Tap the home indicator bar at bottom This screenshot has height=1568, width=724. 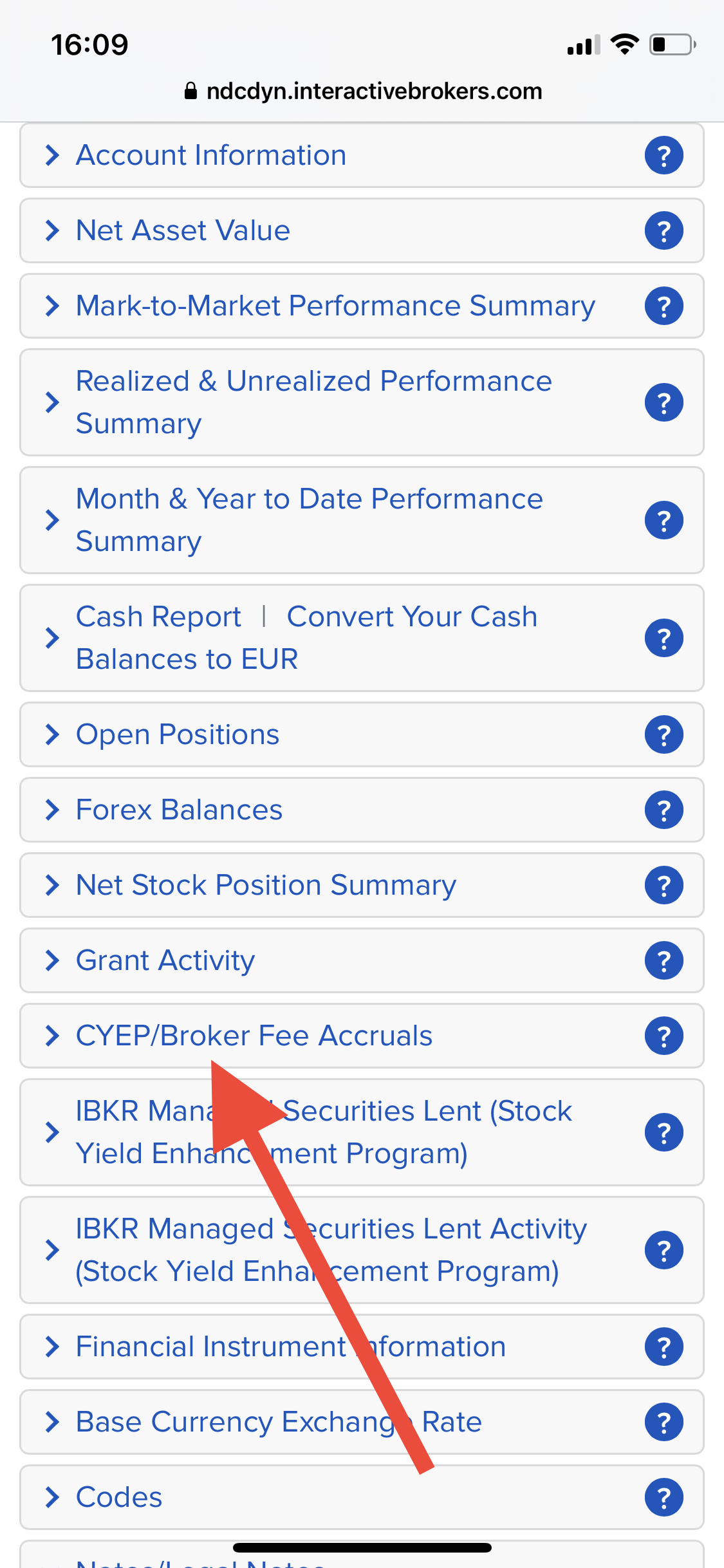(362, 1547)
